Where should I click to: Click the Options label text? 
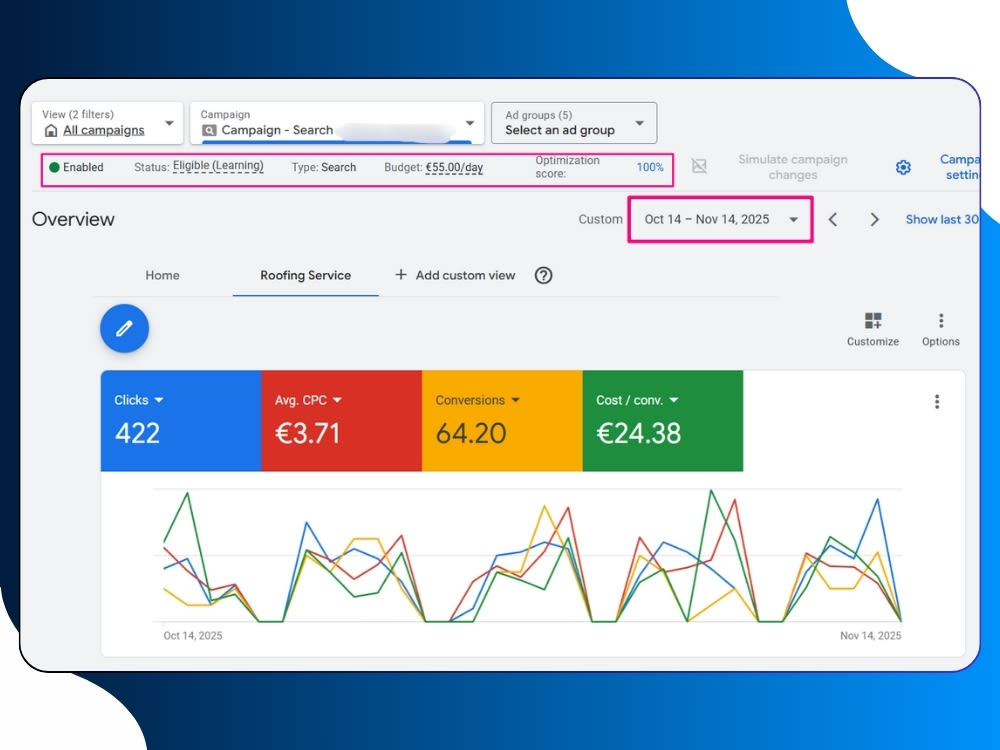point(941,342)
